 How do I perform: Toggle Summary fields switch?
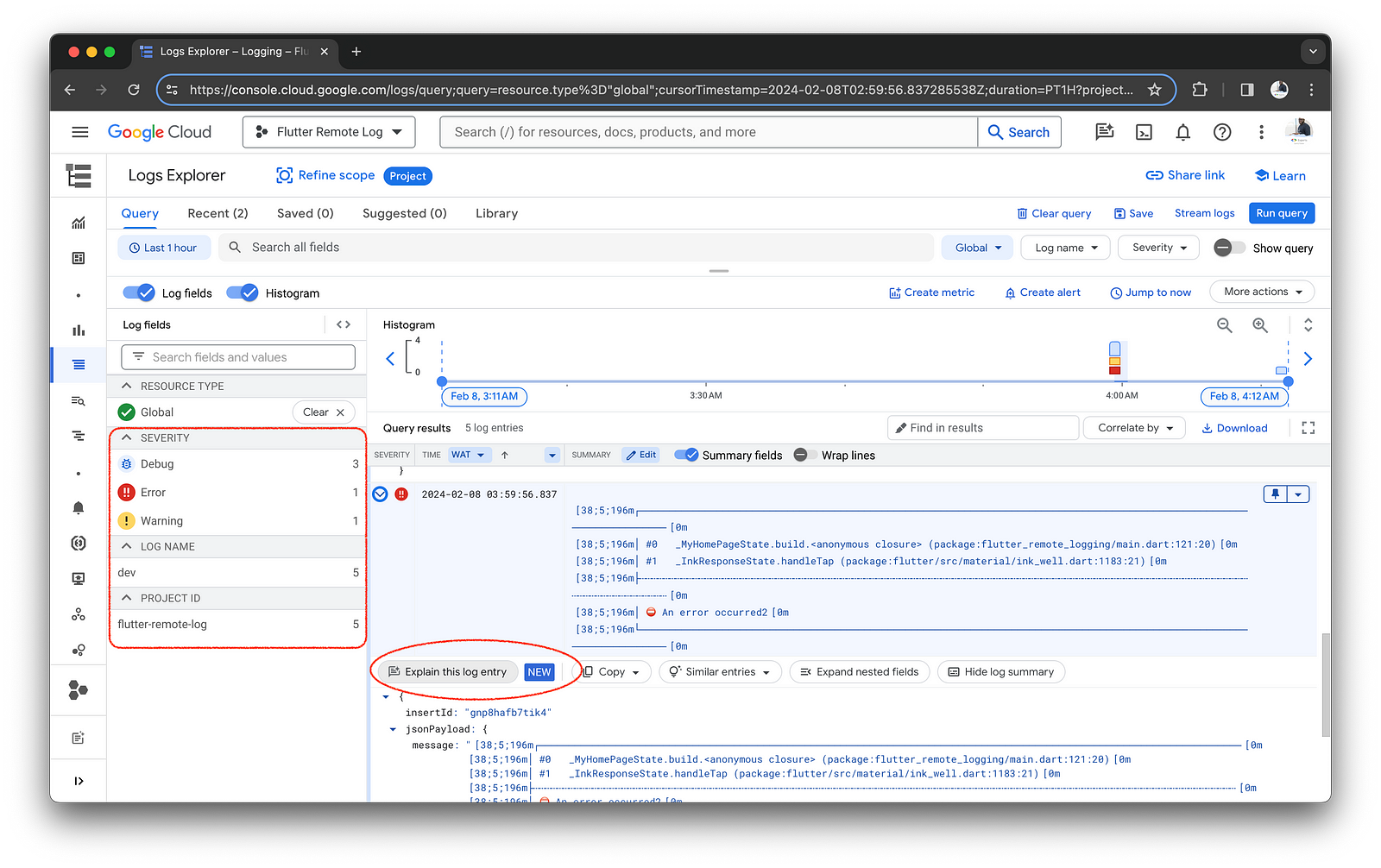[x=686, y=455]
